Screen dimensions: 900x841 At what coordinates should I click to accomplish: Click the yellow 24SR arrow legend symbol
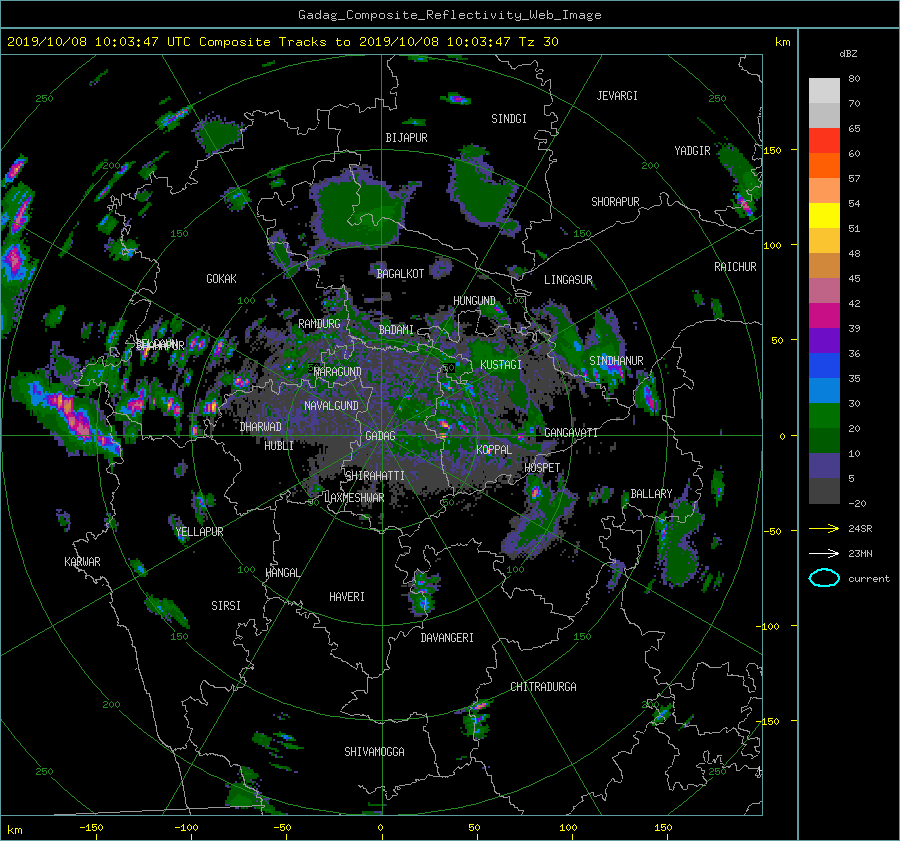coord(824,528)
